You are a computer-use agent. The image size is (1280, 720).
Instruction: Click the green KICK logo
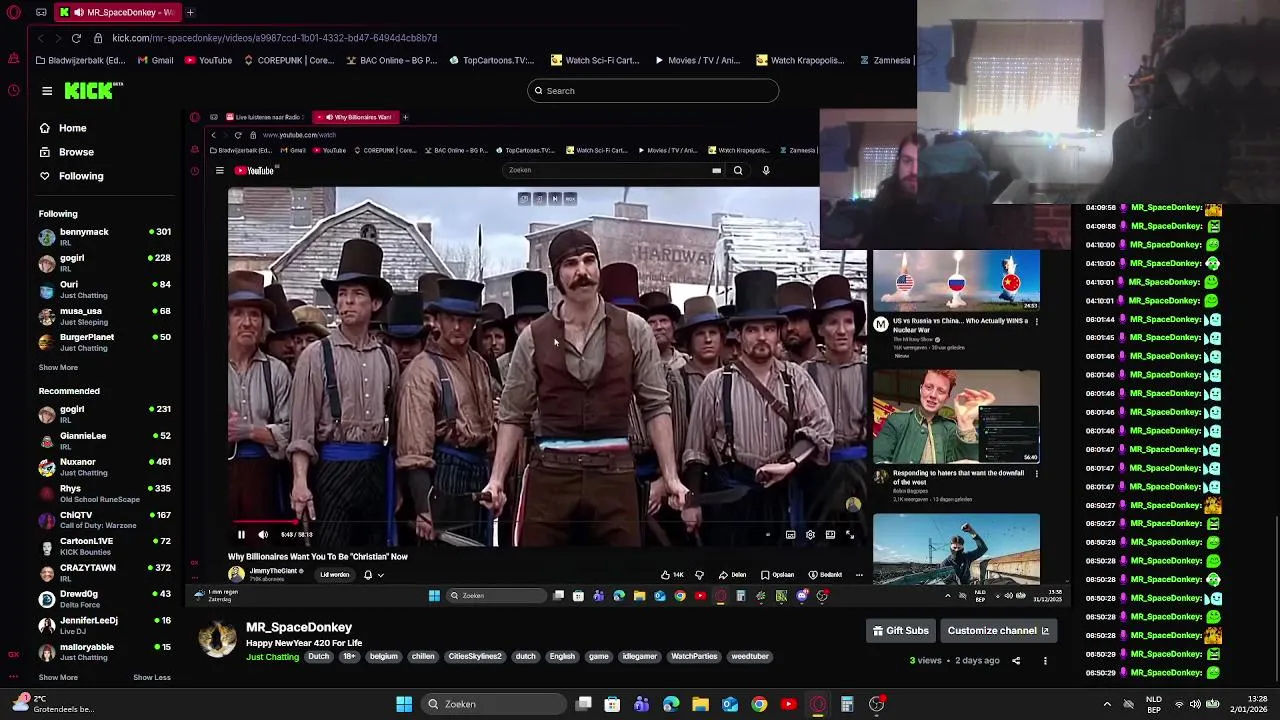91,91
